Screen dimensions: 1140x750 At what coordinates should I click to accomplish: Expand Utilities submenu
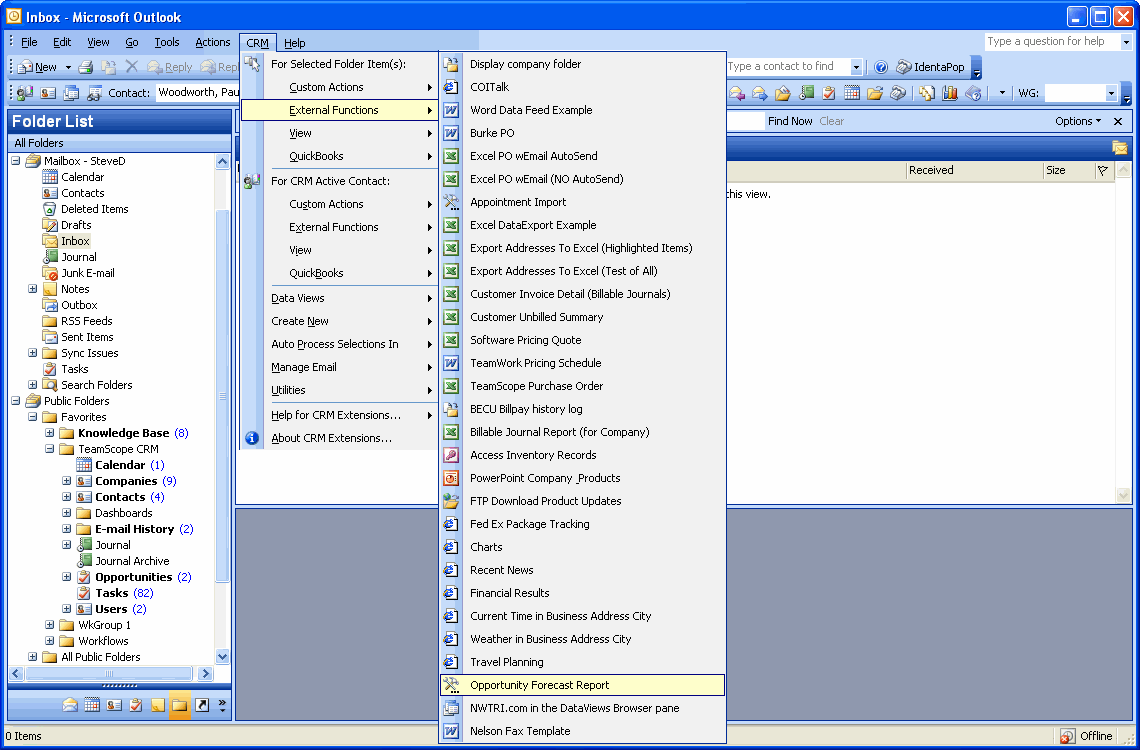[x=339, y=390]
